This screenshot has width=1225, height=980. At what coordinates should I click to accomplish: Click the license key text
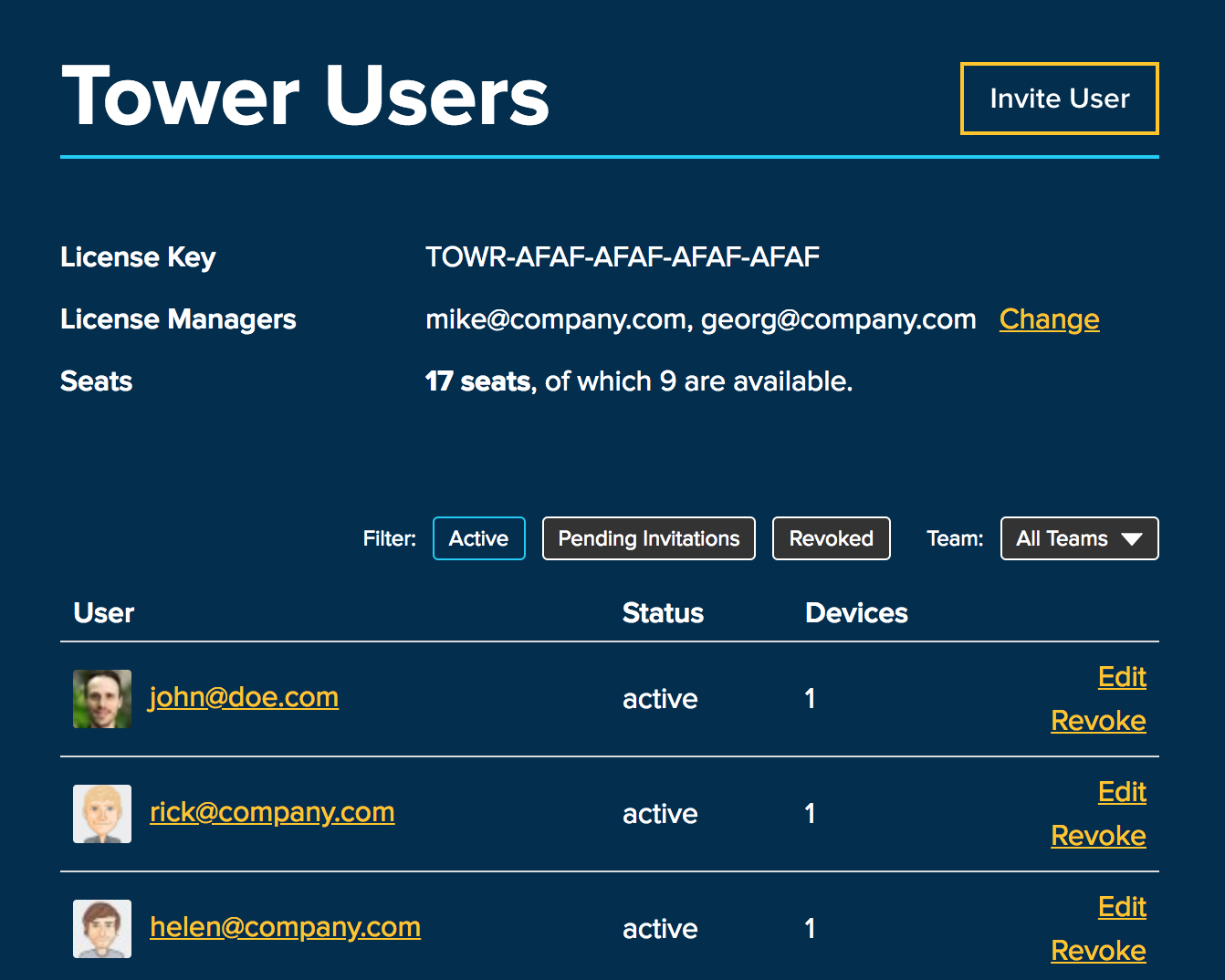pos(622,257)
